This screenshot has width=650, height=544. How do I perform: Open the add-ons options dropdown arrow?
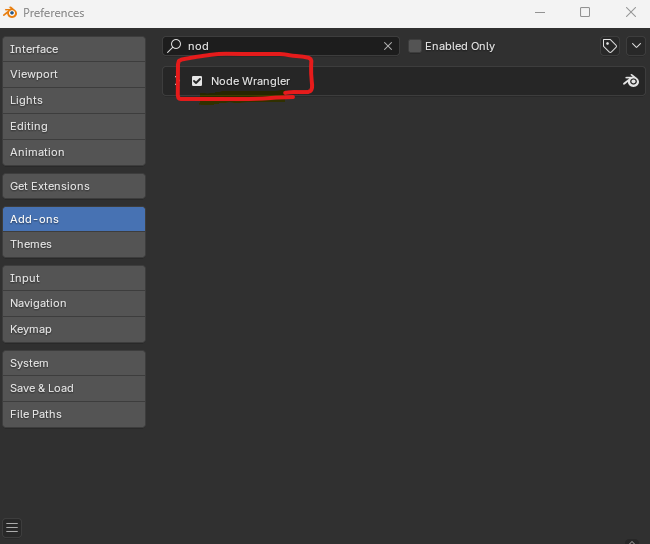point(636,46)
